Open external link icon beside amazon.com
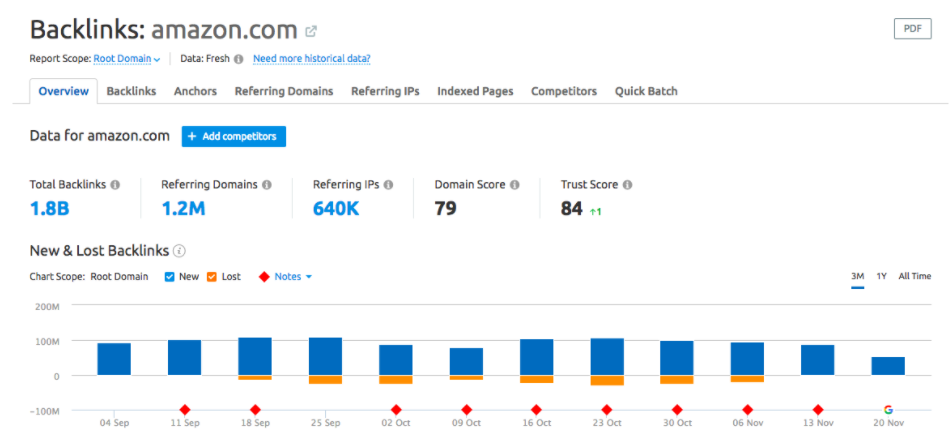This screenshot has width=949, height=441. [311, 32]
